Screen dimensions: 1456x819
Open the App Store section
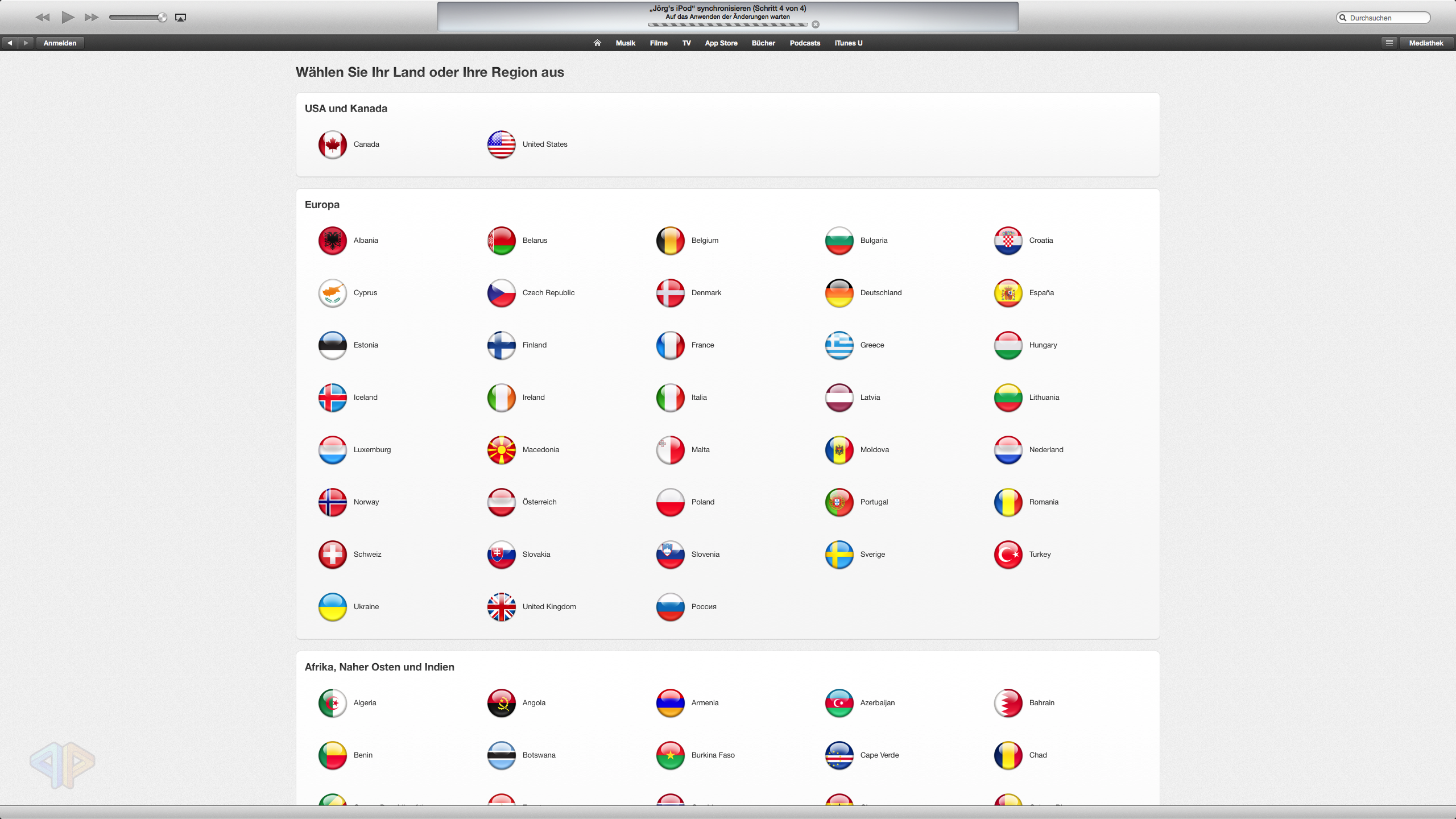720,43
